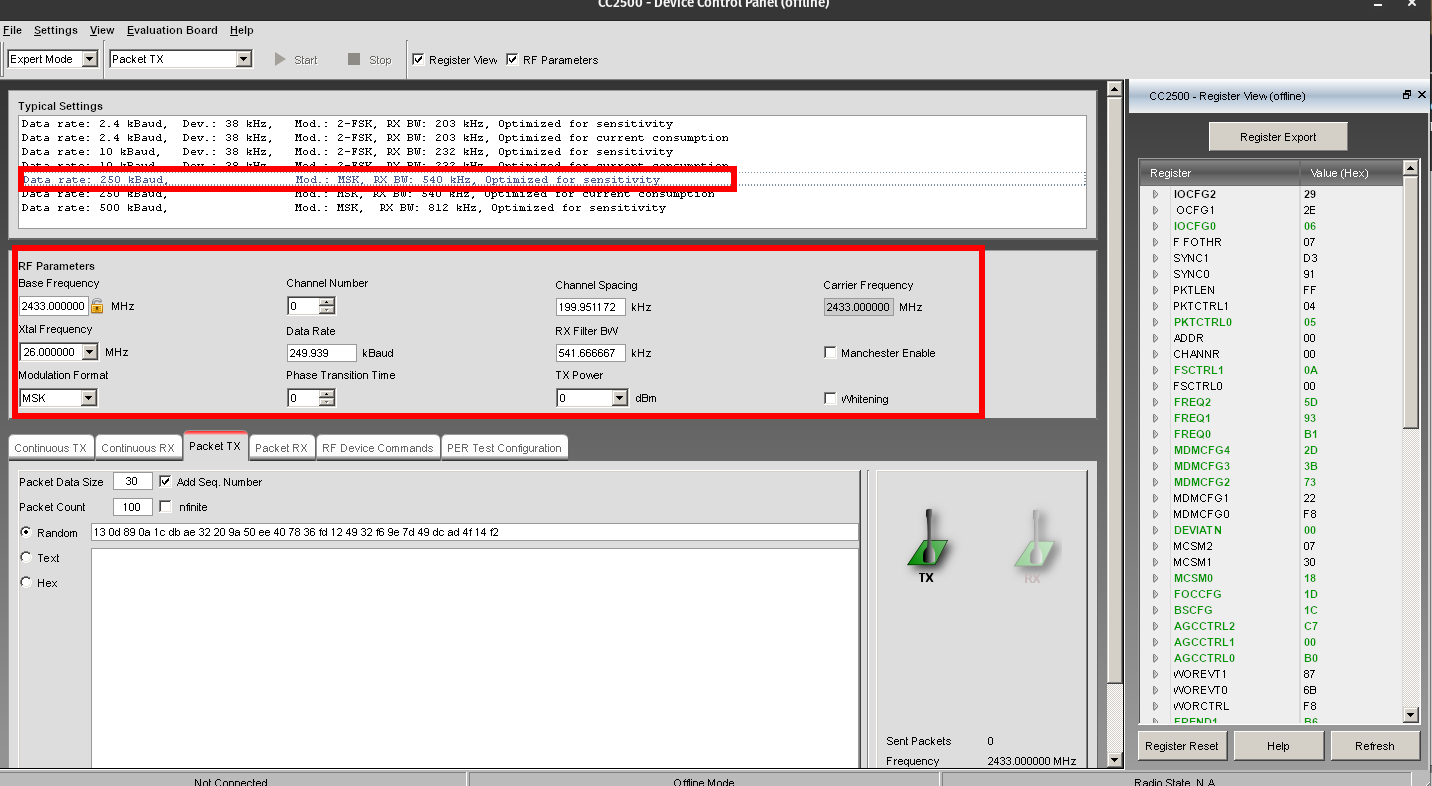The width and height of the screenshot is (1432, 786).
Task: Click the Data Rate input field
Action: 321,353
